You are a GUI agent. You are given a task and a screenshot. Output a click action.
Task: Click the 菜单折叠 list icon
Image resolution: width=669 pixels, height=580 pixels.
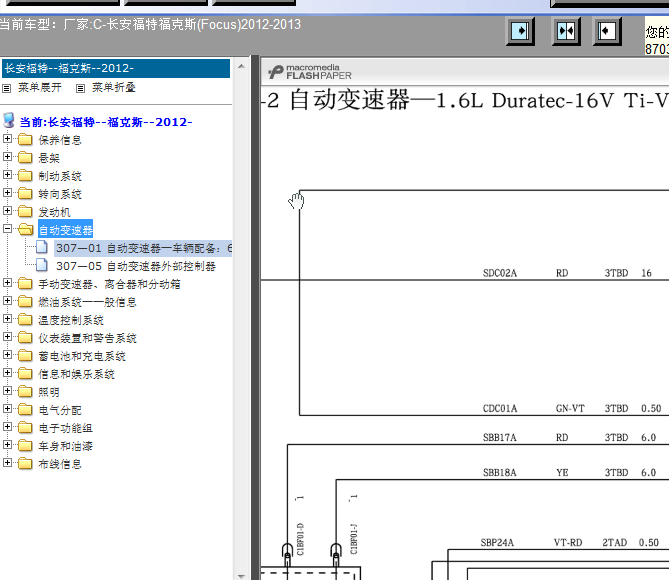point(80,88)
